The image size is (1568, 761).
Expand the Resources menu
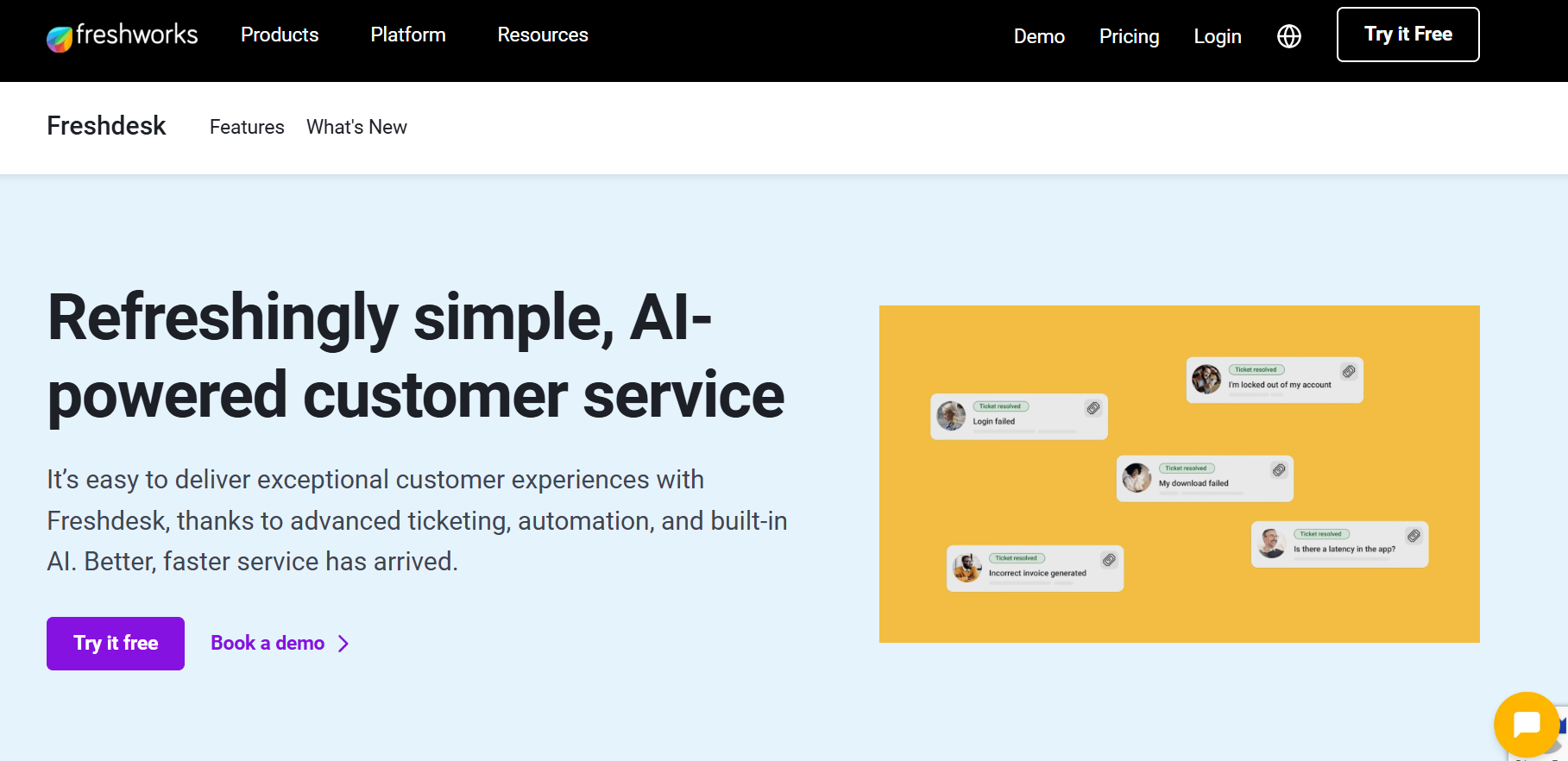[543, 35]
